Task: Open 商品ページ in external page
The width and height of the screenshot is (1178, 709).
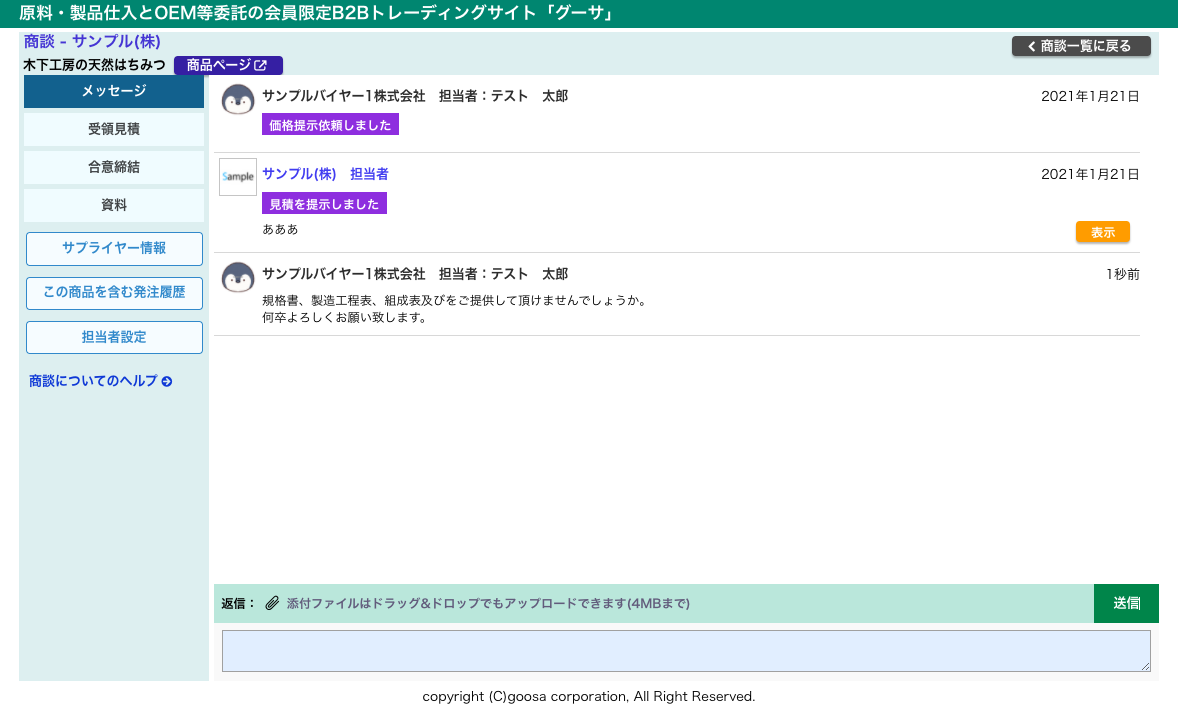Action: [228, 65]
